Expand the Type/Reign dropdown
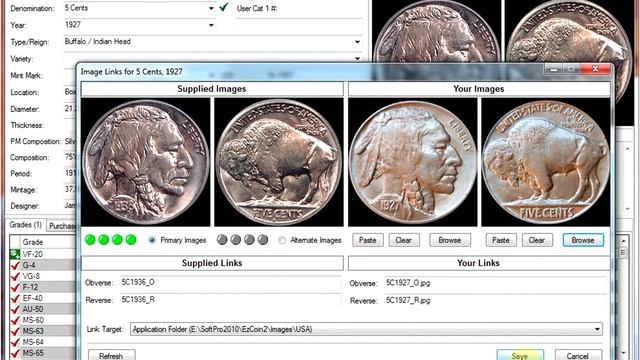 [x=357, y=42]
